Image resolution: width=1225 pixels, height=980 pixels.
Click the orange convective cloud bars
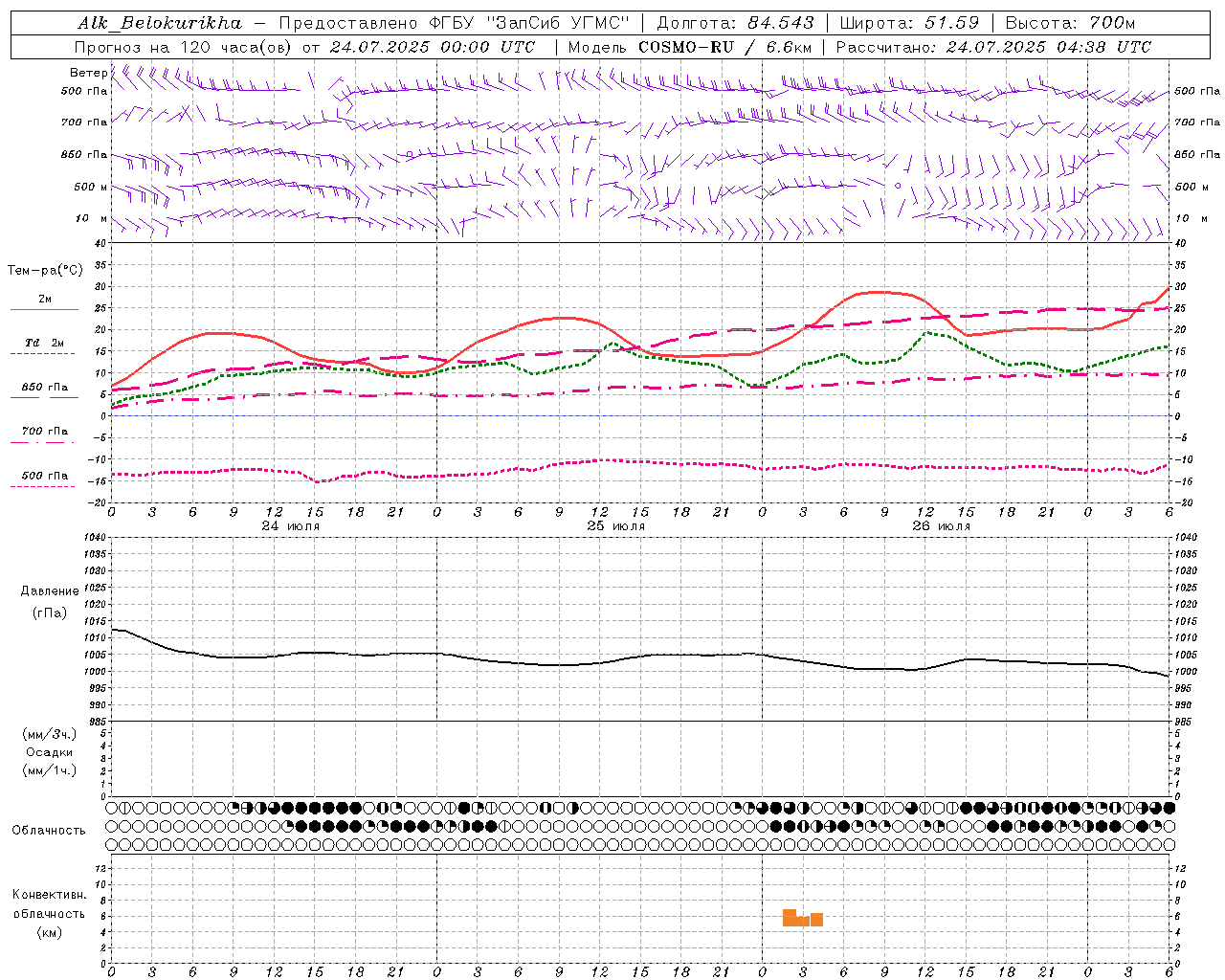[803, 918]
